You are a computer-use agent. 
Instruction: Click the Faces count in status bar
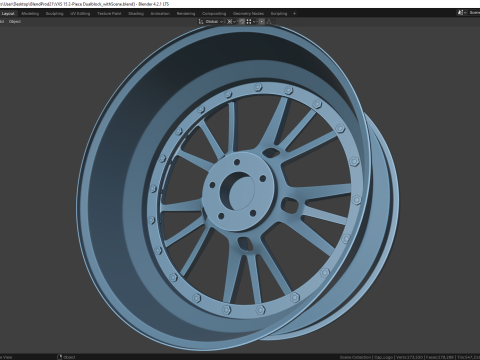coord(440,357)
